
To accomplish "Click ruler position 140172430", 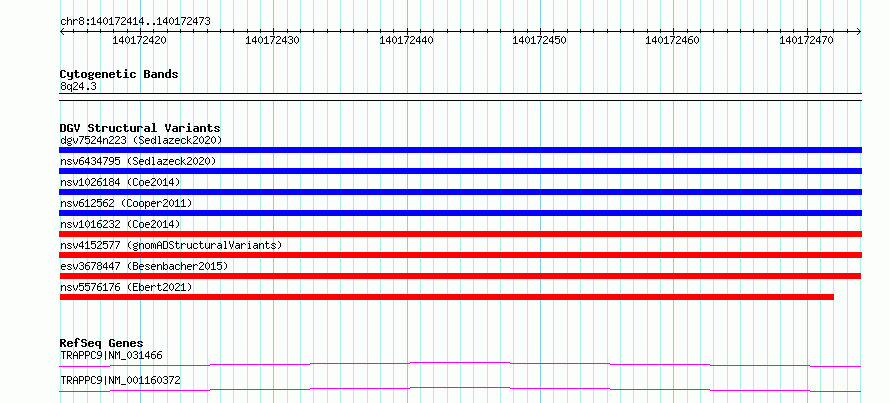I will pos(273,40).
